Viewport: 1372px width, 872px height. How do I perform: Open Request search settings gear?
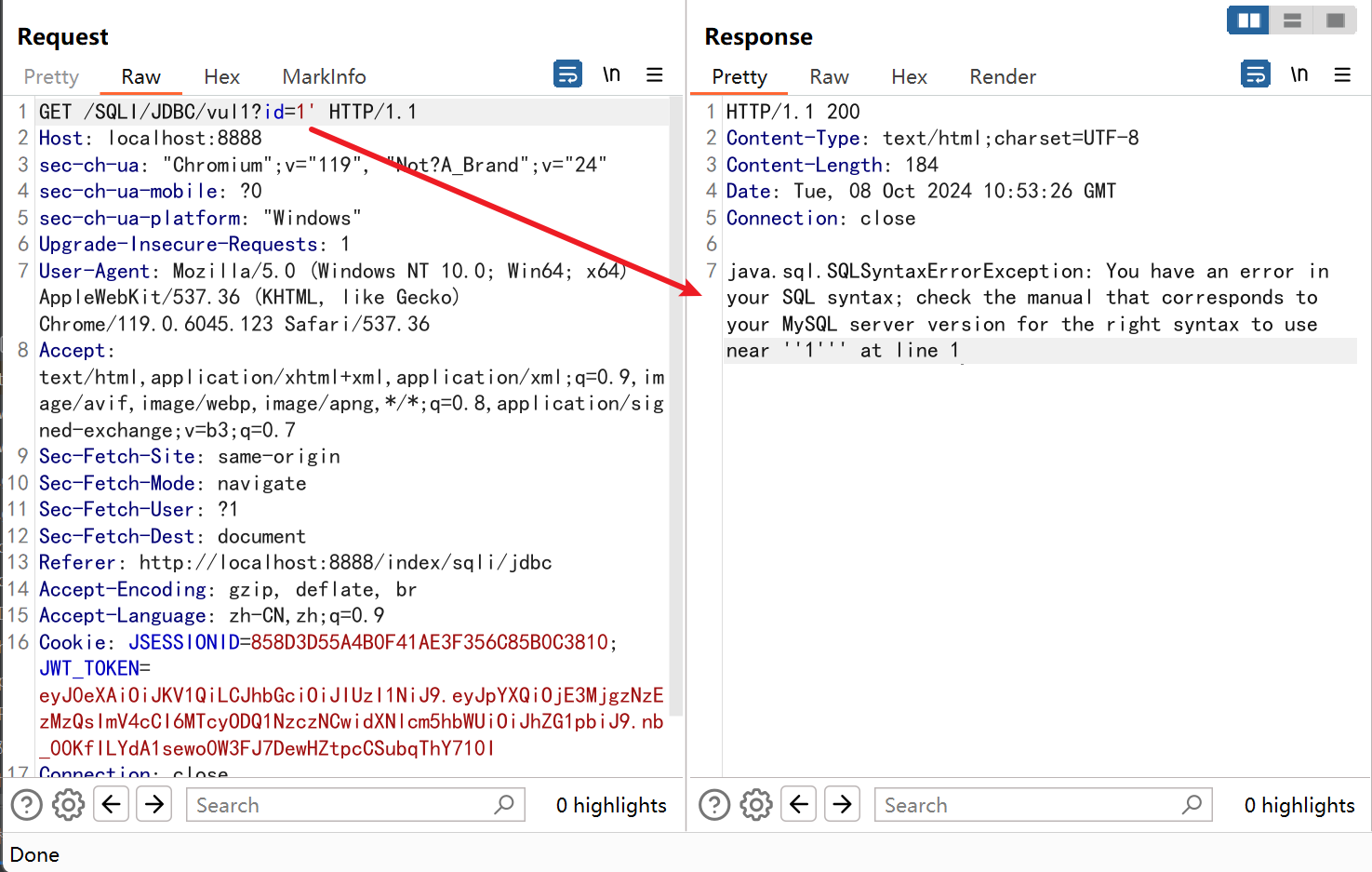pos(69,804)
